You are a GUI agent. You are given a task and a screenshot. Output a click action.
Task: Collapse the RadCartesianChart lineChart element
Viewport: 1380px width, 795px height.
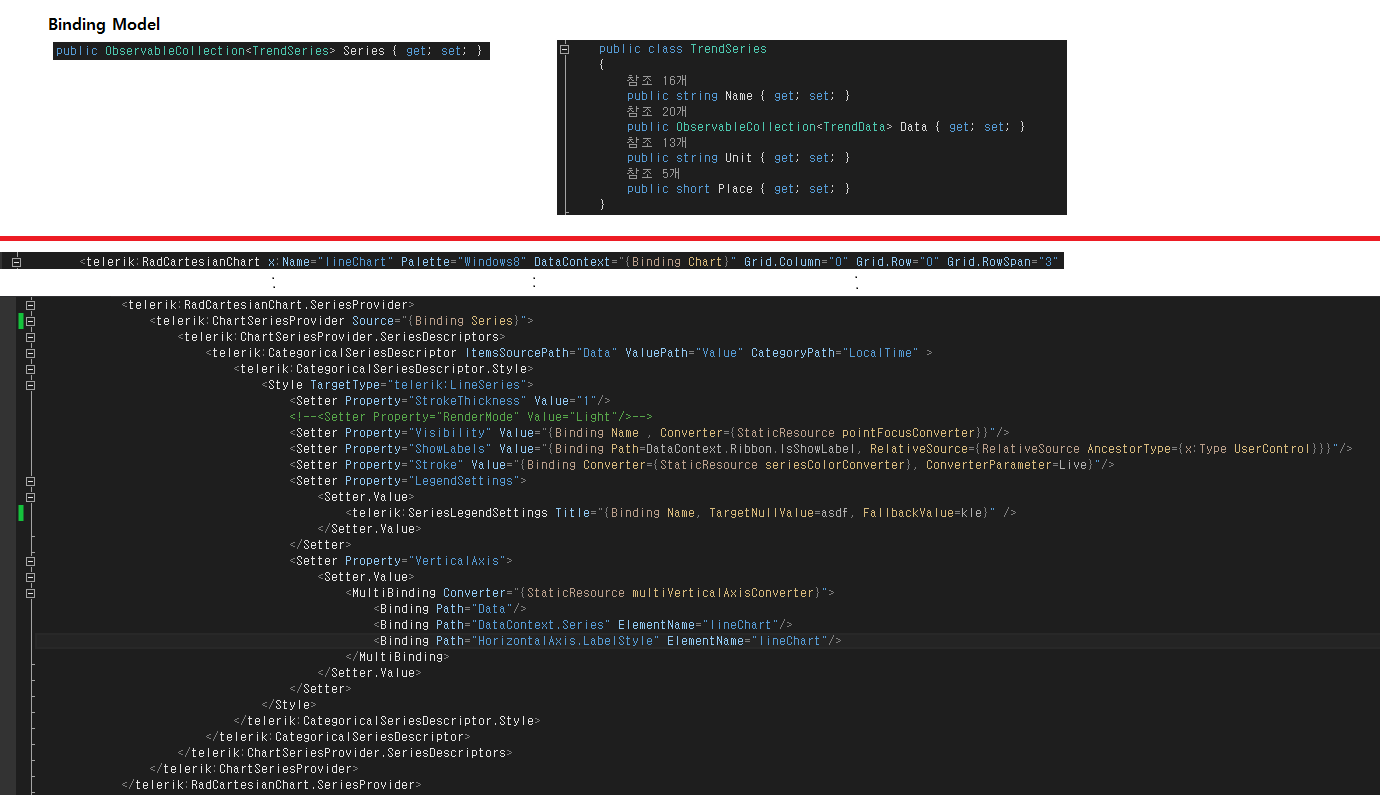[x=16, y=262]
